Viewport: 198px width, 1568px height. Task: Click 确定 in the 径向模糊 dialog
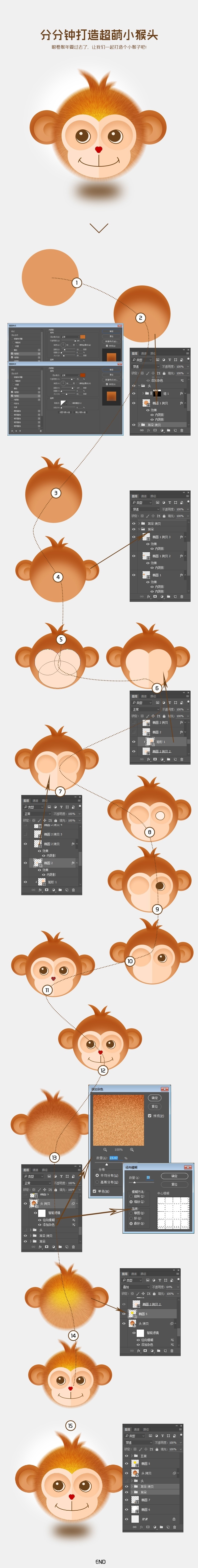tap(174, 1176)
